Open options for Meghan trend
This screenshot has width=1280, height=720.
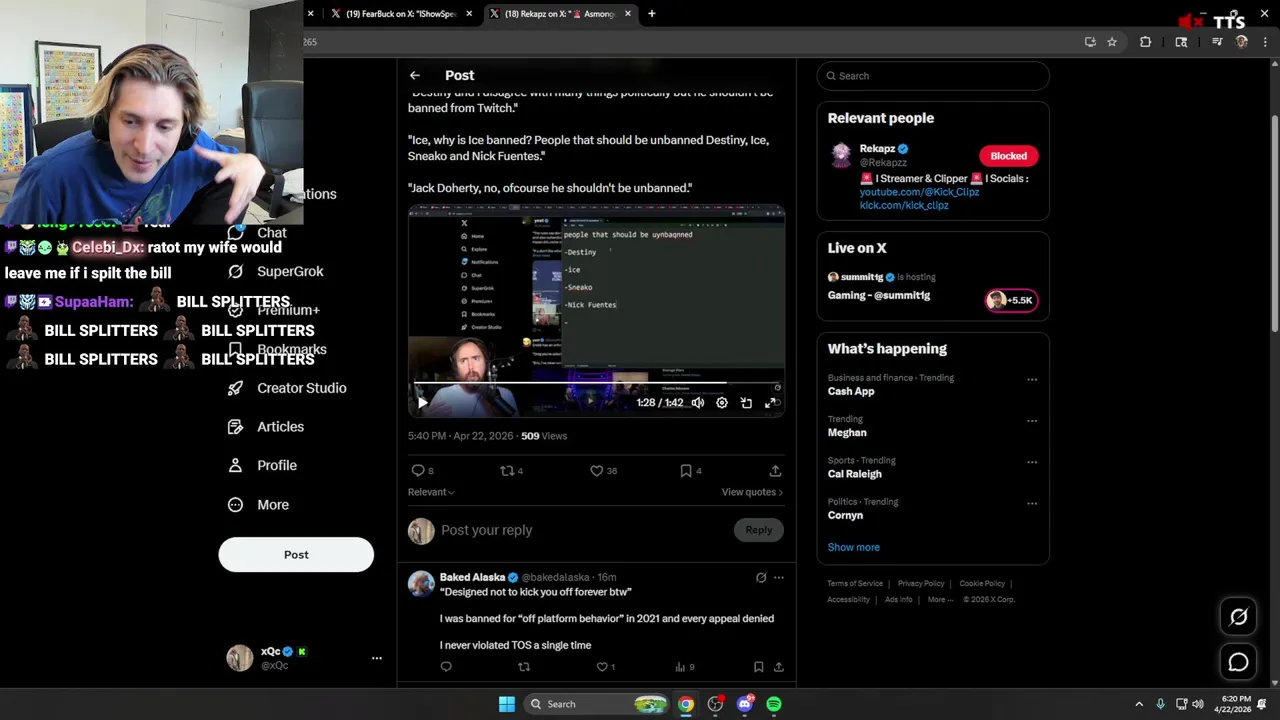coord(1032,421)
